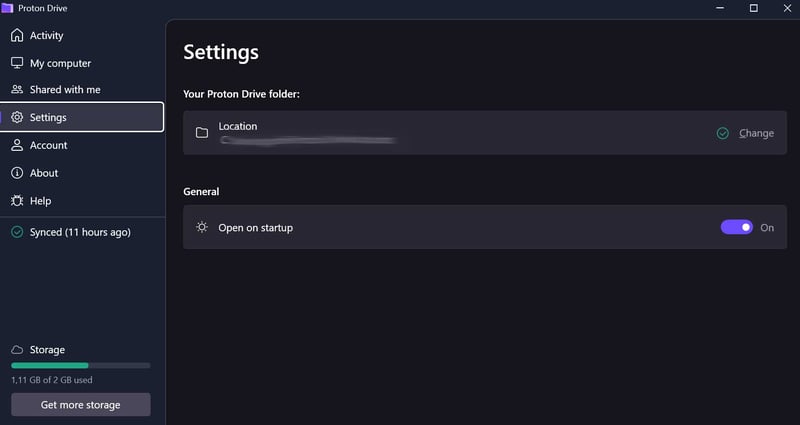The width and height of the screenshot is (800, 425).
Task: Click the Activity home icon
Action: [17, 36]
